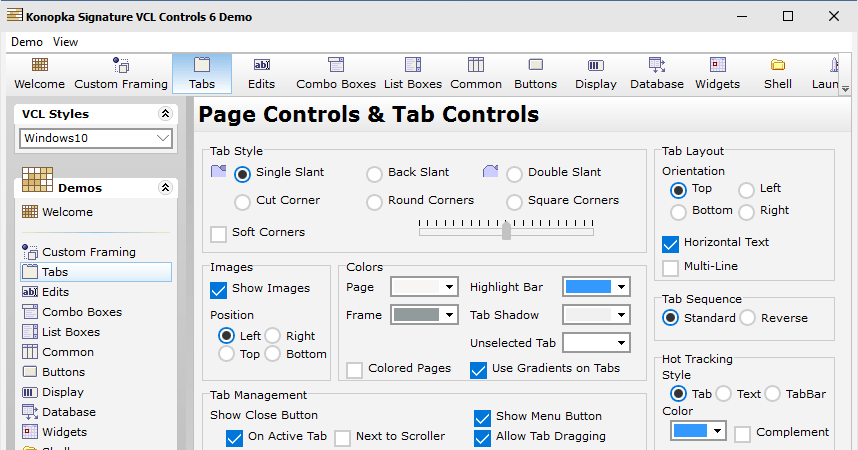
Task: Select the Reverse tab sequence
Action: [x=747, y=318]
